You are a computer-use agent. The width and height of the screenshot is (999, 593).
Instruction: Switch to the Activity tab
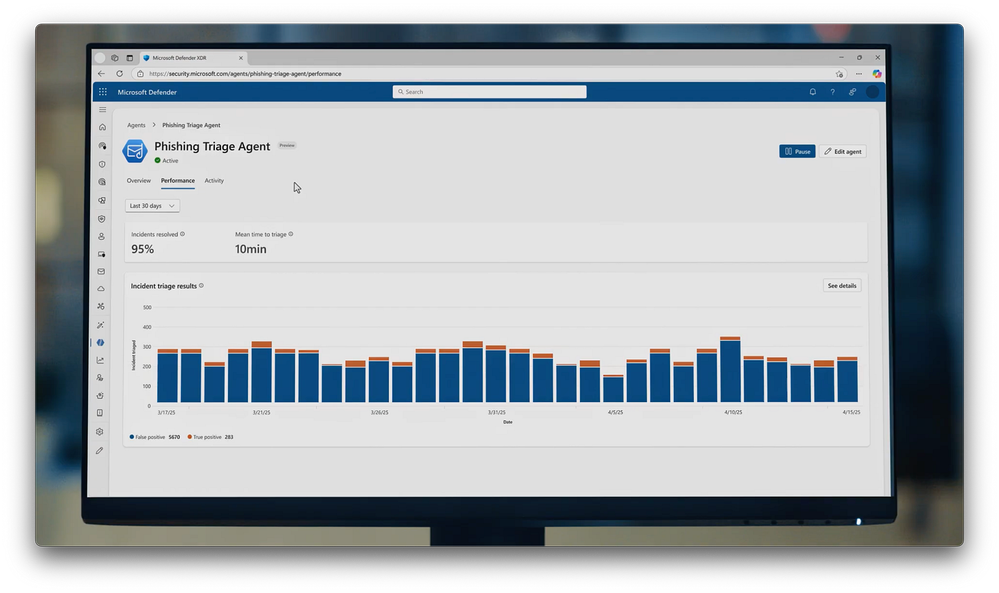pos(214,181)
